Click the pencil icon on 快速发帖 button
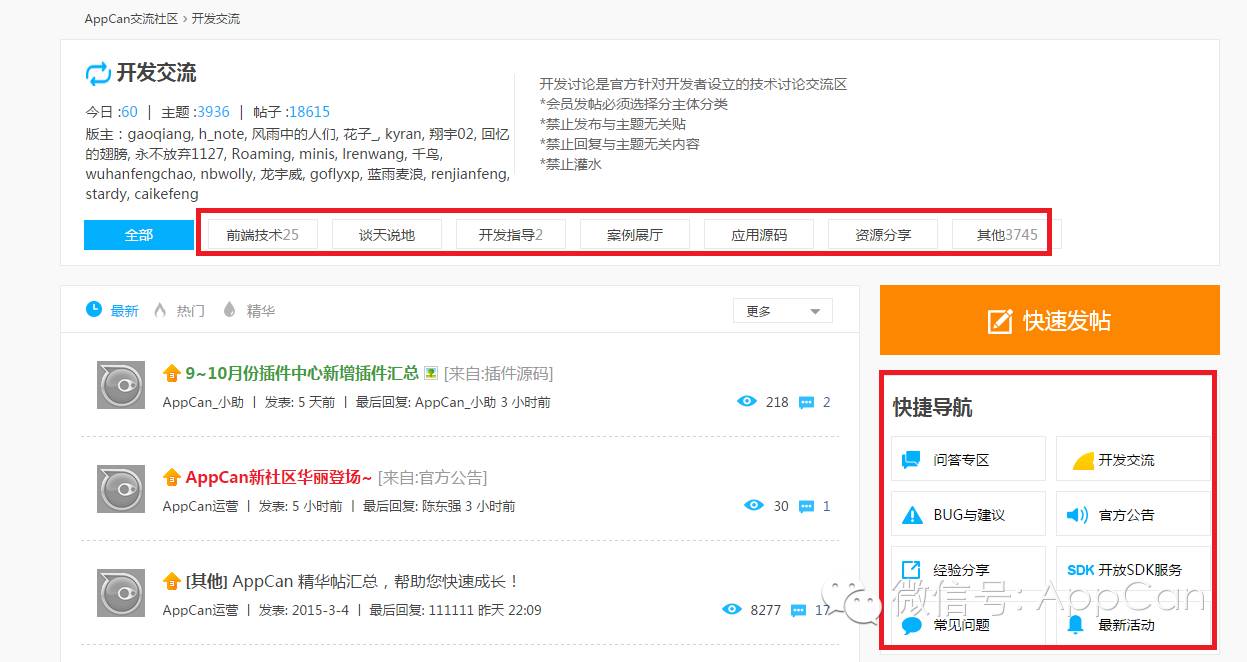 point(1000,321)
